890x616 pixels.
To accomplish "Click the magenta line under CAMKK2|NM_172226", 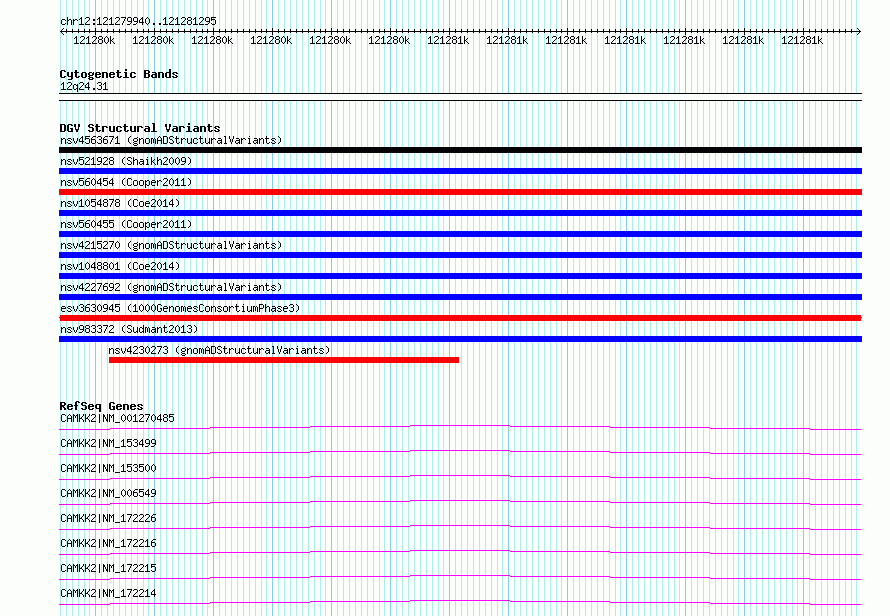I will pyautogui.click(x=460, y=527).
